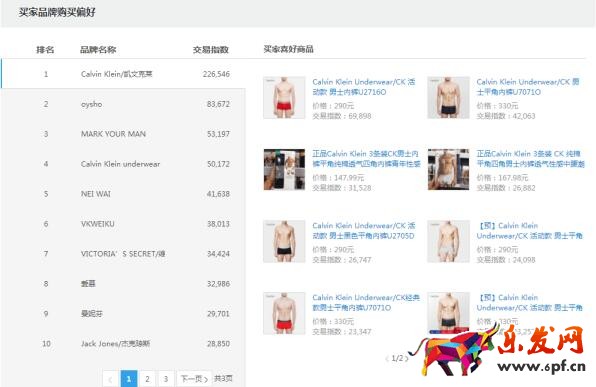Select brand row ranked 8 with index 32,986
596x387 pixels.
coord(123,284)
